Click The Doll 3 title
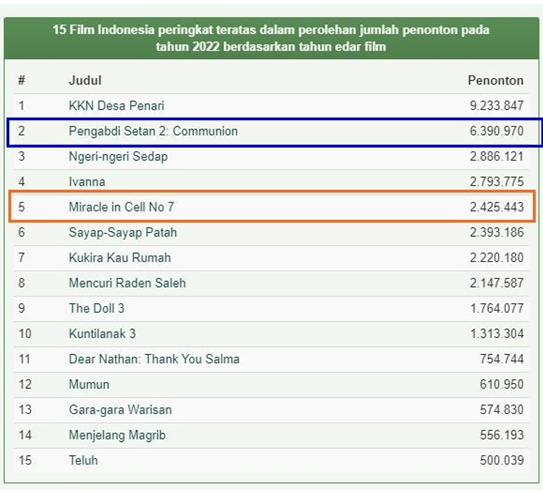Screen dimensions: 543x493 (96, 308)
